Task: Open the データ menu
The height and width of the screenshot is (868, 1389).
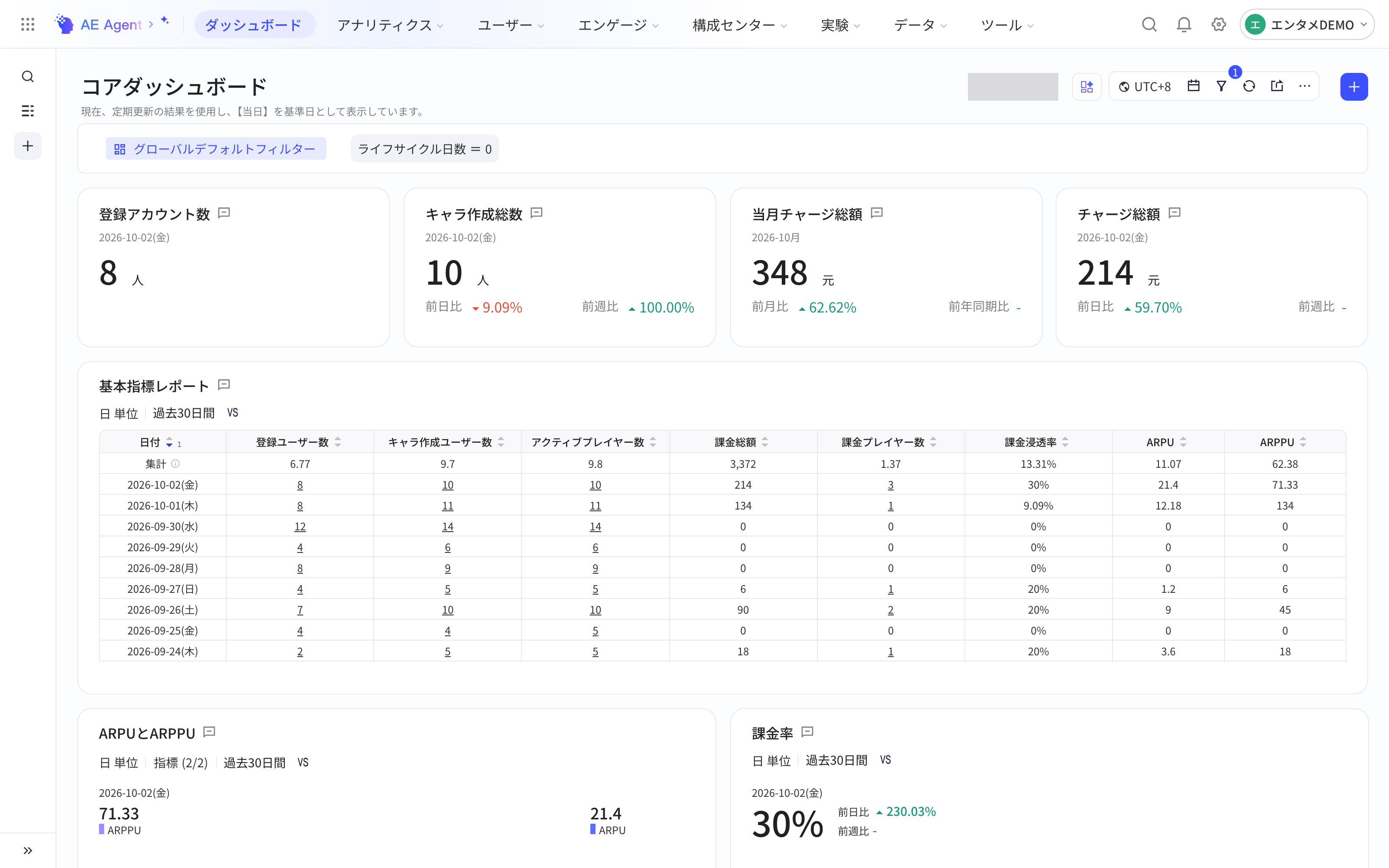Action: (920, 25)
